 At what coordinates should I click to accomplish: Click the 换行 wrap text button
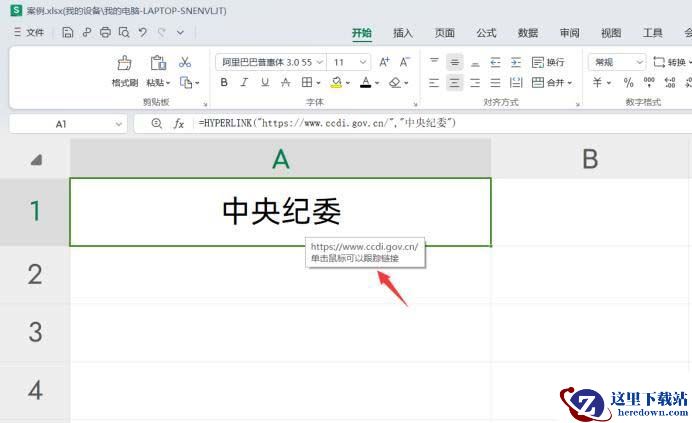click(x=548, y=62)
